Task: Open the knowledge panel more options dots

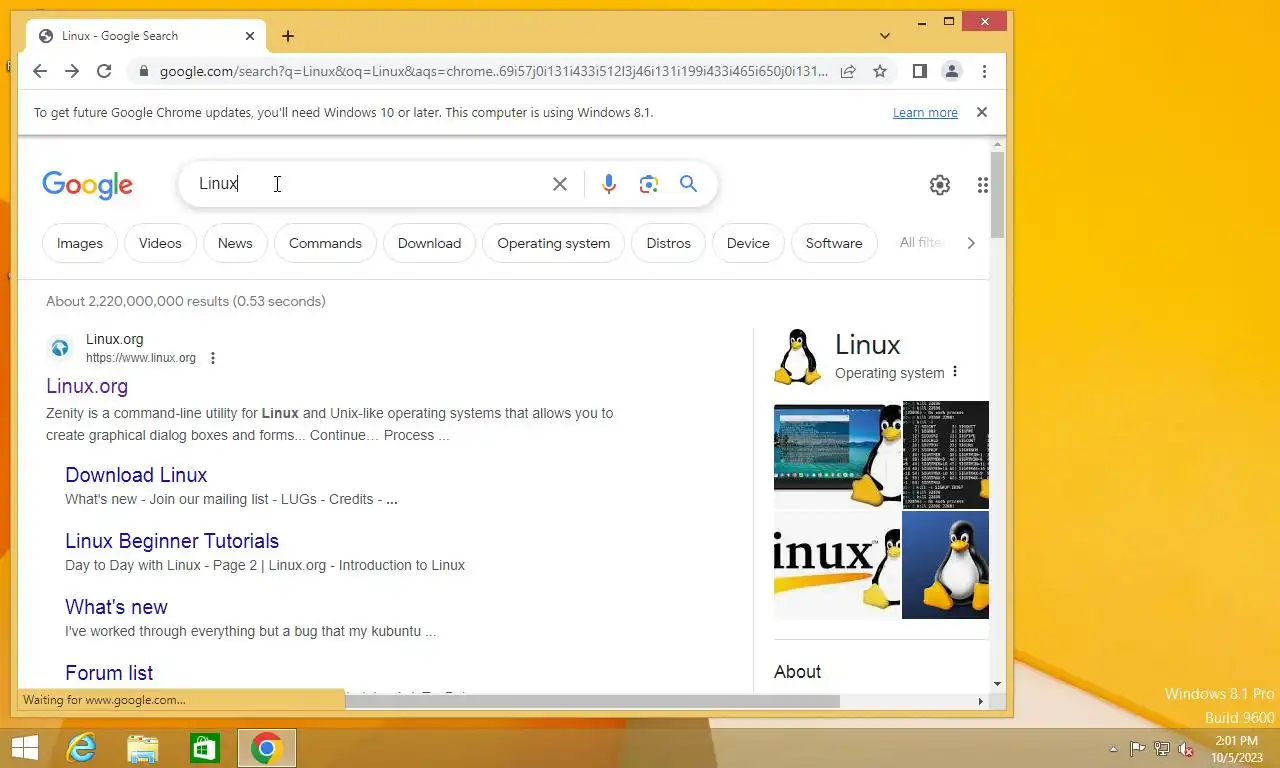Action: click(x=955, y=372)
